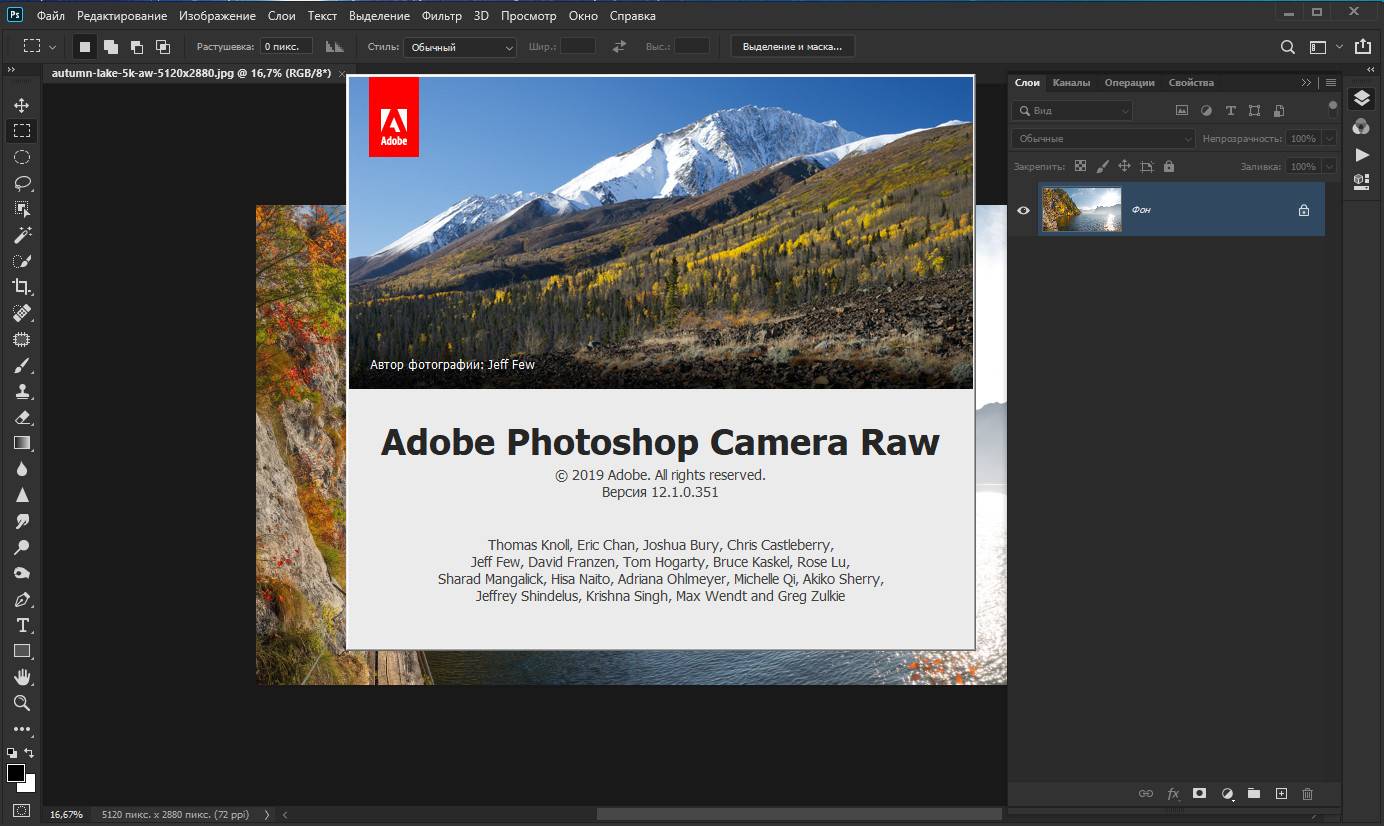Toggle lock transparent pixels in Layers panel
The image size is (1384, 826).
click(x=1080, y=166)
